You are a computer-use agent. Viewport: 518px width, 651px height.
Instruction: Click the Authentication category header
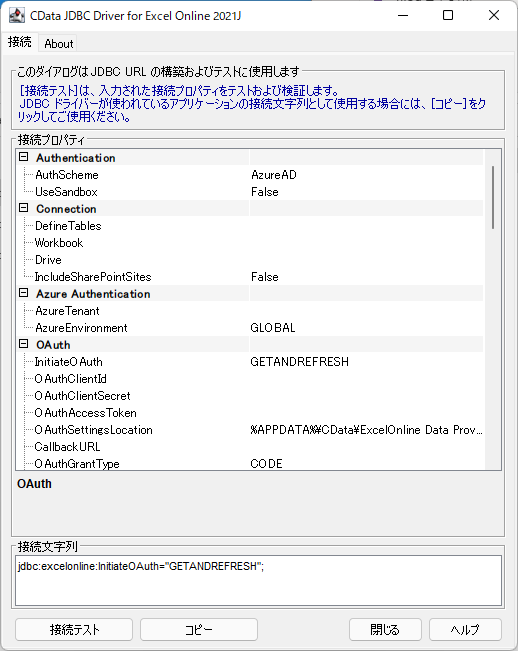76,158
